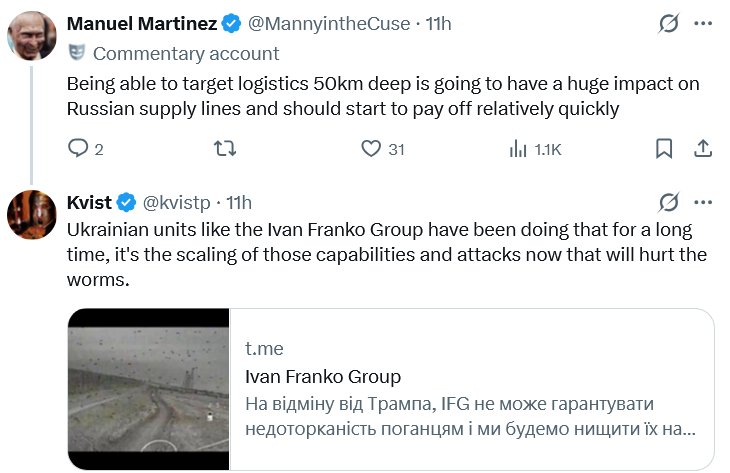Screen dimensions: 730x473
Task: Open Kvist's profile avatar
Action: click(31, 214)
